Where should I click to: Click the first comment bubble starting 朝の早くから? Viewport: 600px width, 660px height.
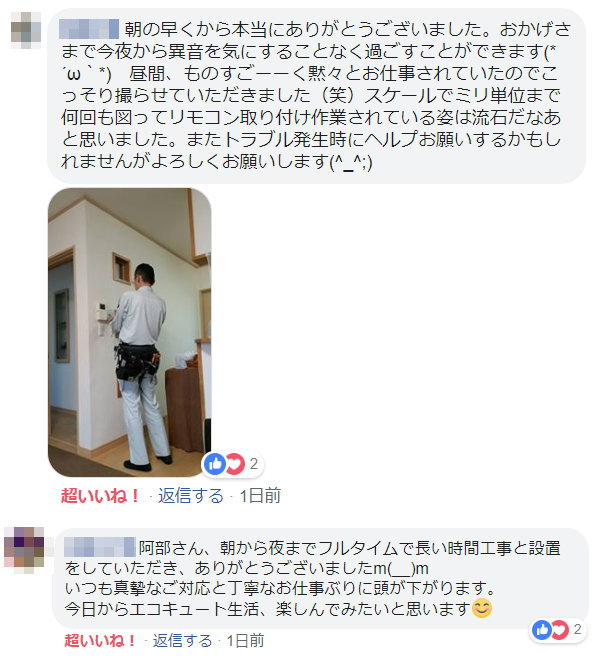[316, 96]
